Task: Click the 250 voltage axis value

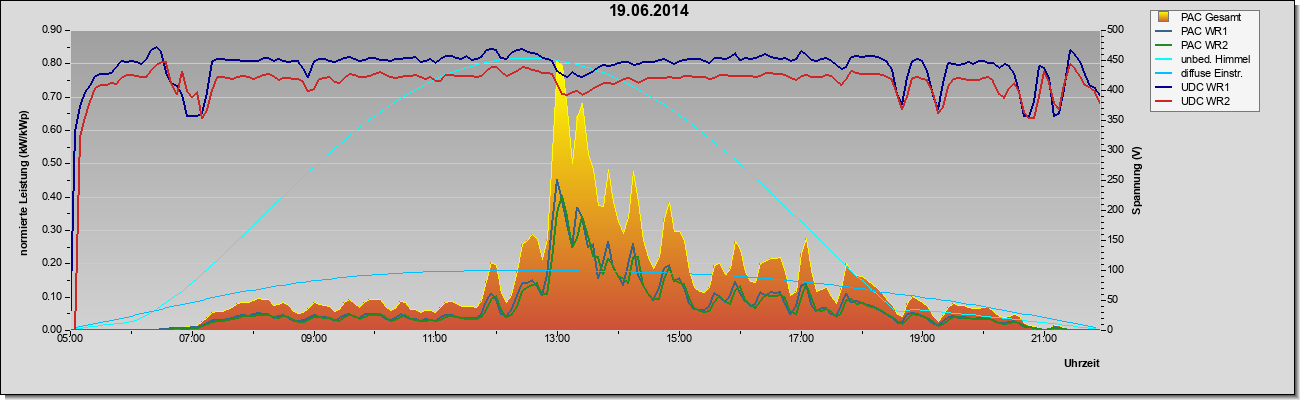Action: tap(1114, 180)
